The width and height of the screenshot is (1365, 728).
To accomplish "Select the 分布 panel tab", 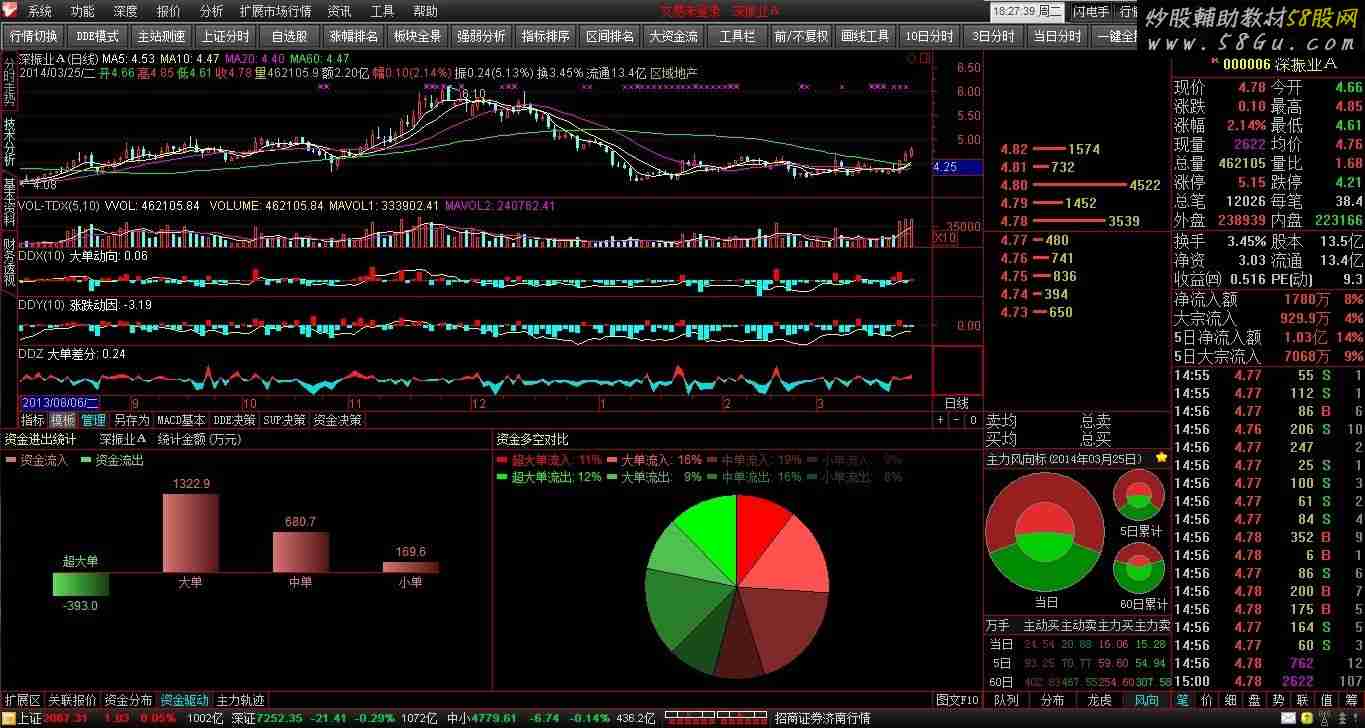I will (1053, 700).
